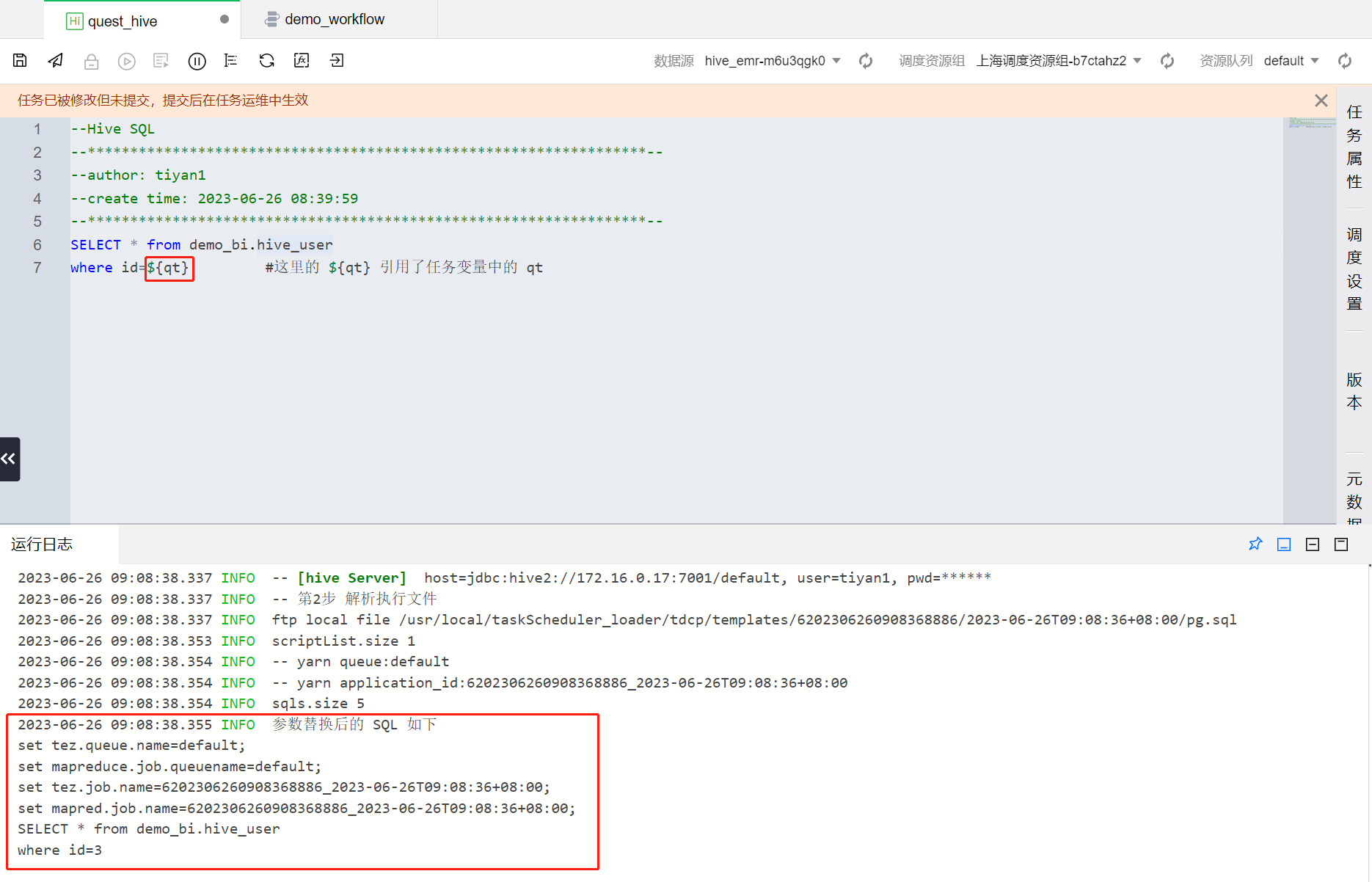Click the blue bottom-bar layout icon of the log panel
Image resolution: width=1372 pixels, height=882 pixels.
[1284, 544]
